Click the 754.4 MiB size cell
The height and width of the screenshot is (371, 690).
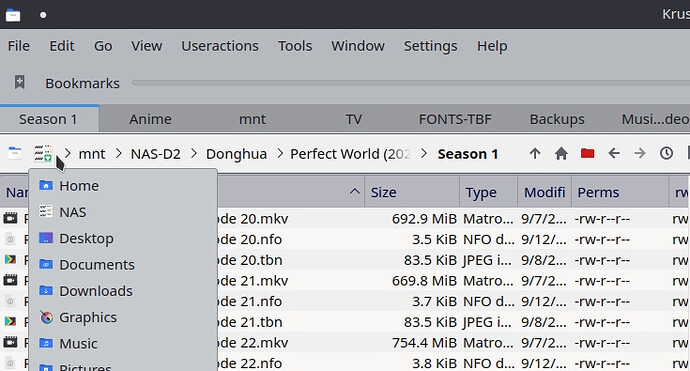tap(424, 343)
